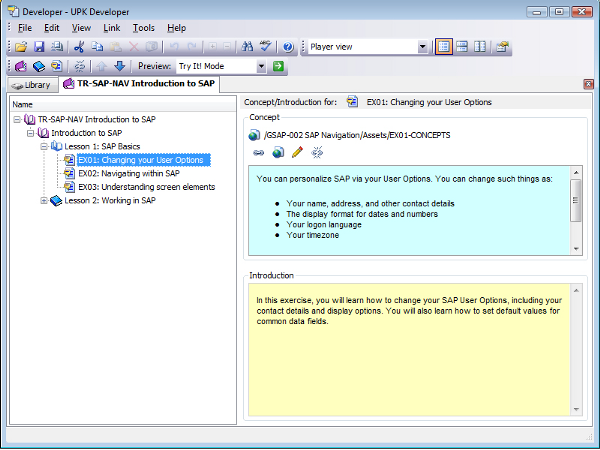
Task: Select Lesson 1: SAP Basics row
Action: pos(102,147)
